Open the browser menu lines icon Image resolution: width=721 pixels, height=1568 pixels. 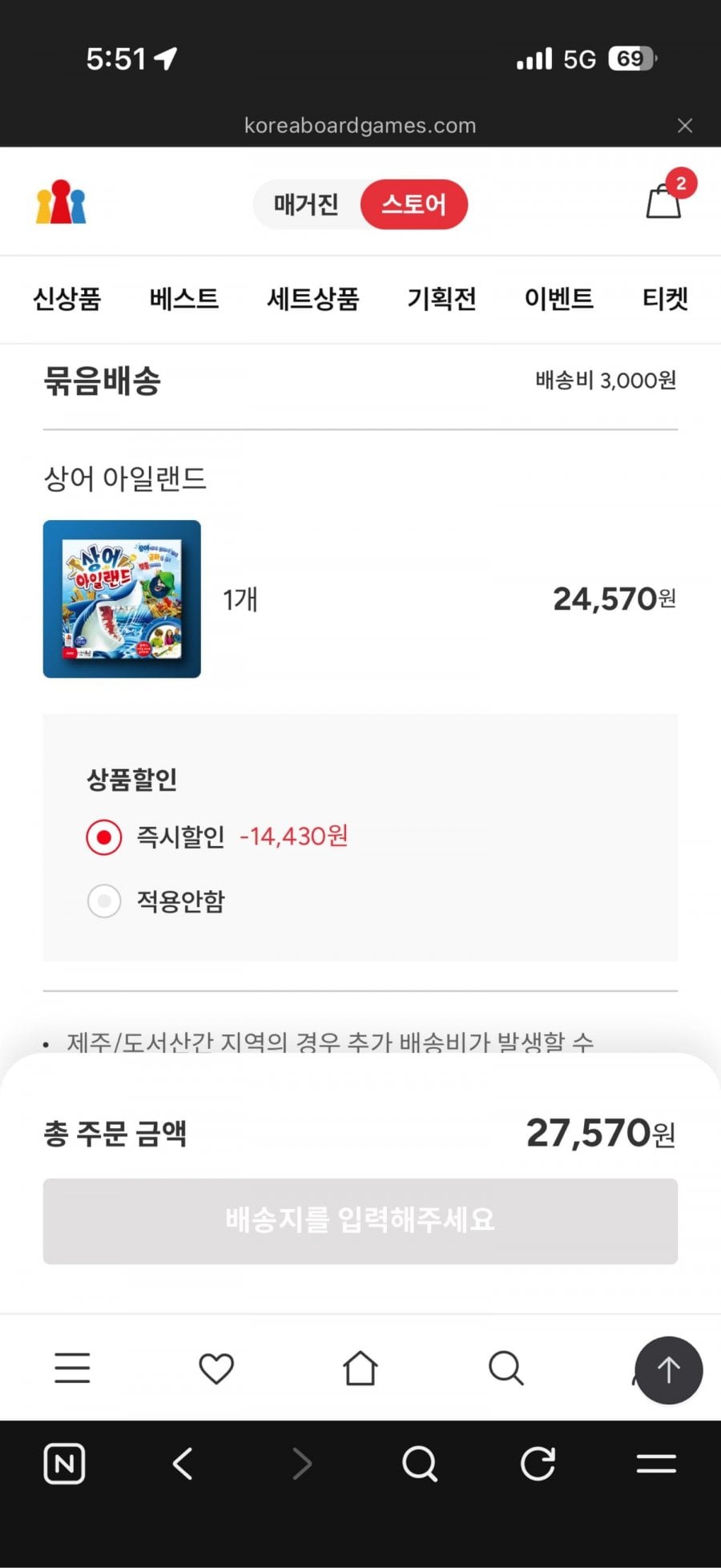[x=656, y=1464]
